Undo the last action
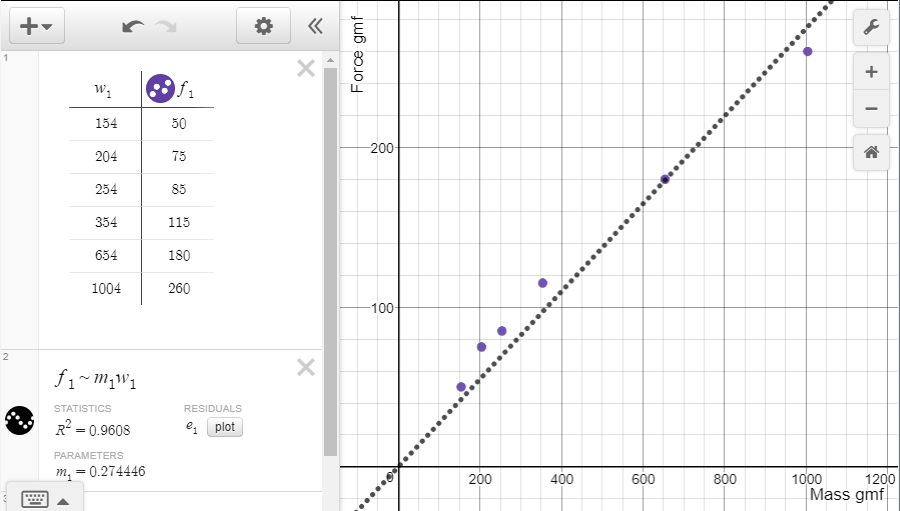Image resolution: width=900 pixels, height=511 pixels. click(133, 26)
